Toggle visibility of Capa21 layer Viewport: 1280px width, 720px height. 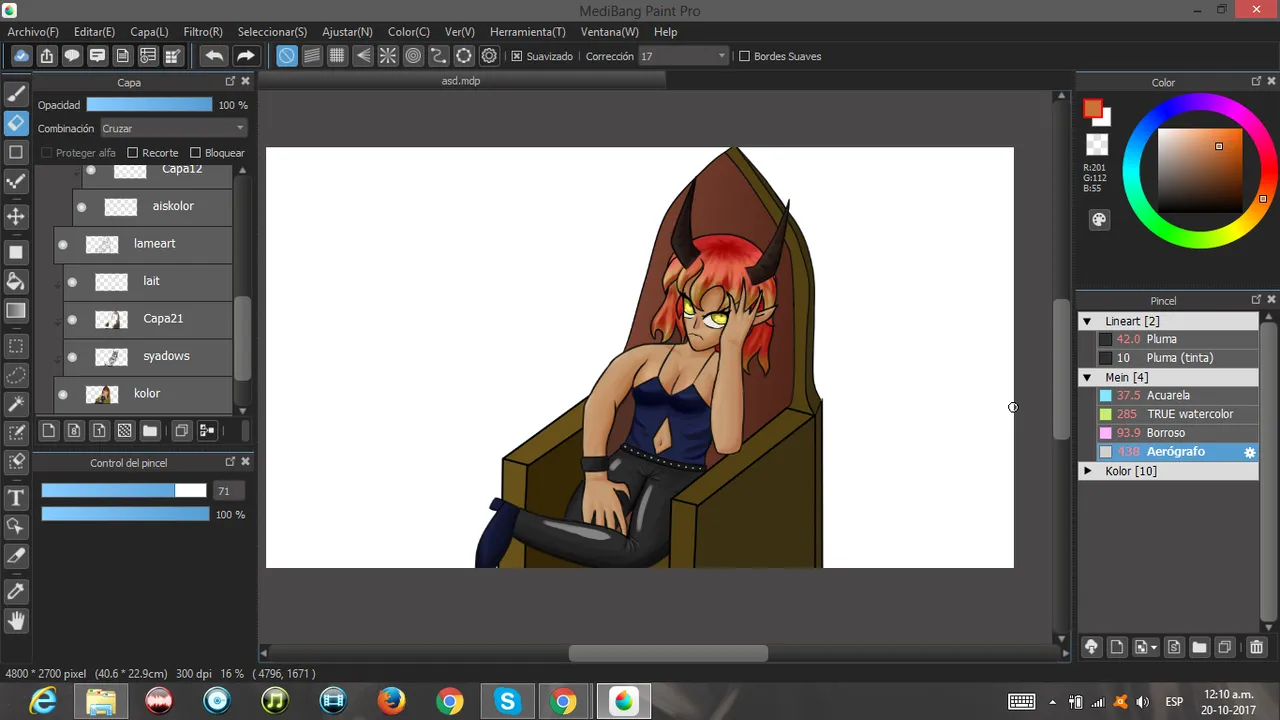pos(72,319)
